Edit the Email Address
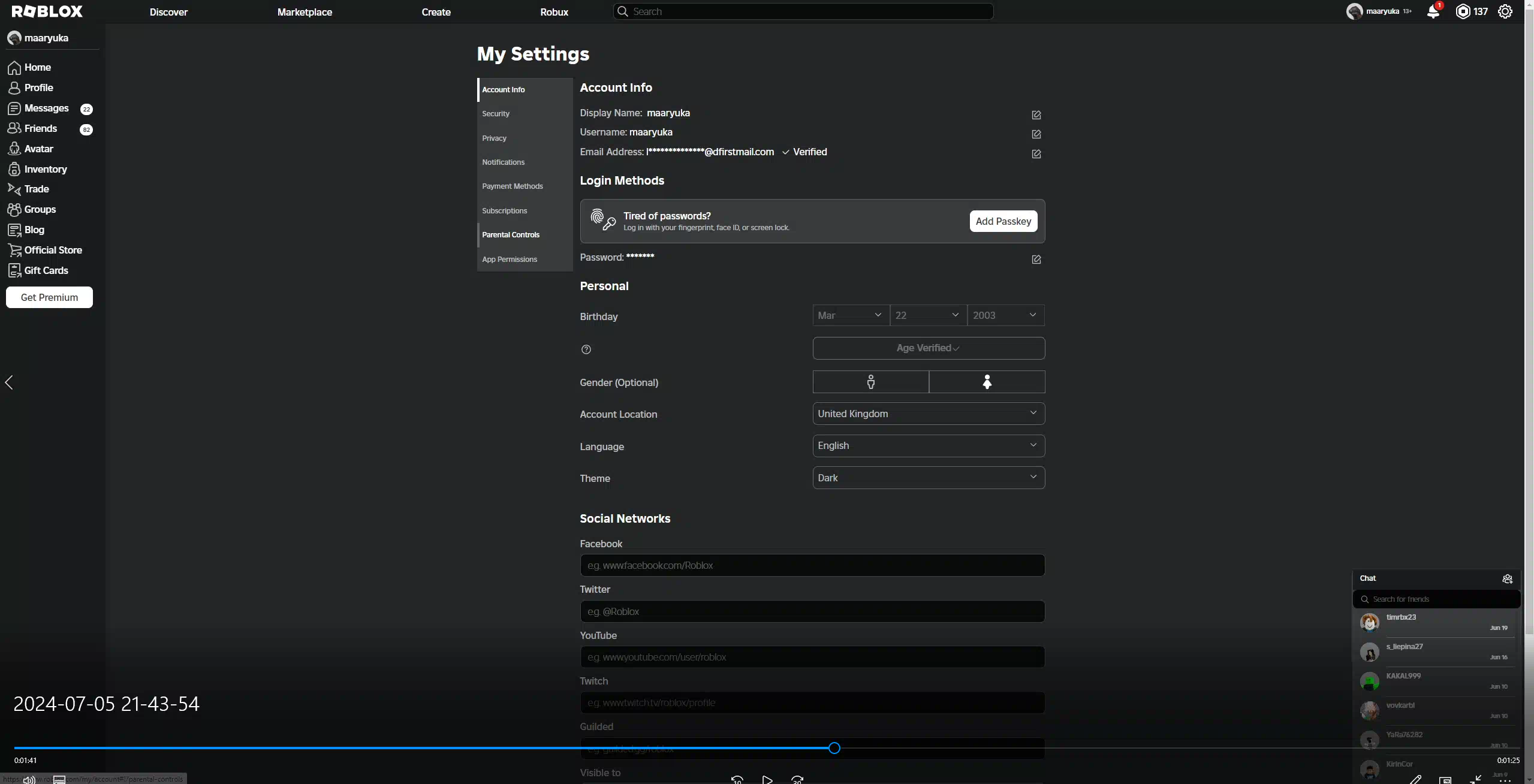Screen dimensions: 1534x784 pyautogui.click(x=1036, y=153)
